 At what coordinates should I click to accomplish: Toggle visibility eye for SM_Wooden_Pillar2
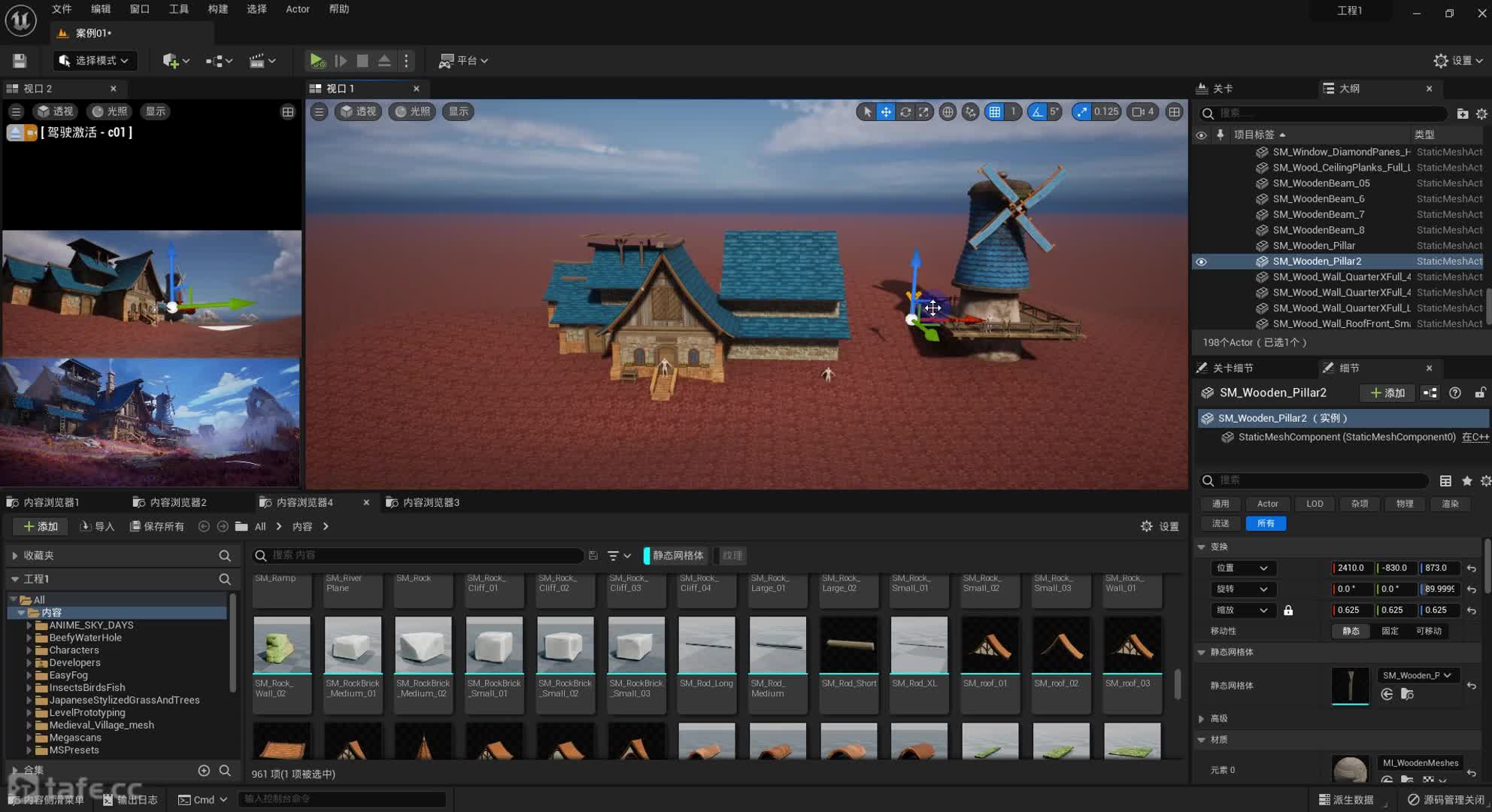pos(1201,262)
